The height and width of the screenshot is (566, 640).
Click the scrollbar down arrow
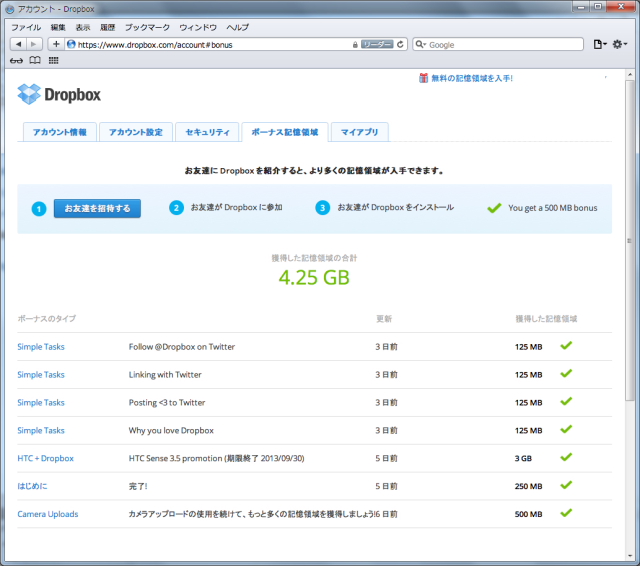(630, 556)
